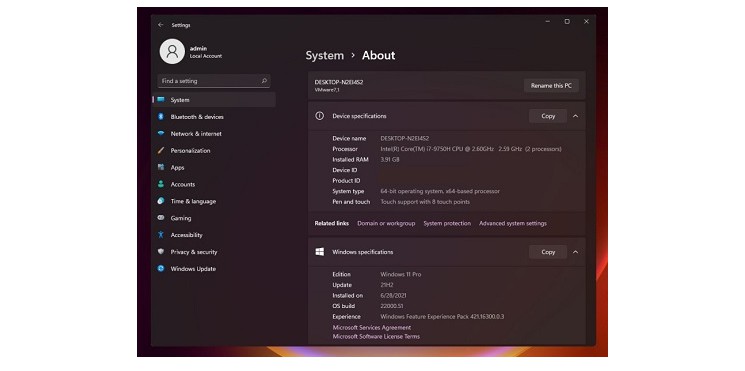Open Advanced system settings link
The image size is (745, 371).
click(x=513, y=223)
